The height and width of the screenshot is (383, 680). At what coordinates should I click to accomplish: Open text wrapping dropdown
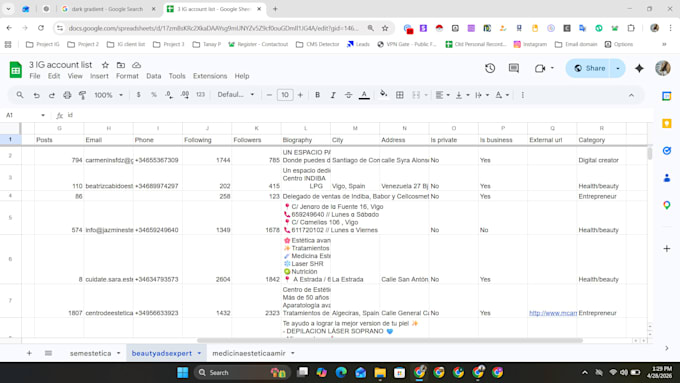(x=482, y=95)
